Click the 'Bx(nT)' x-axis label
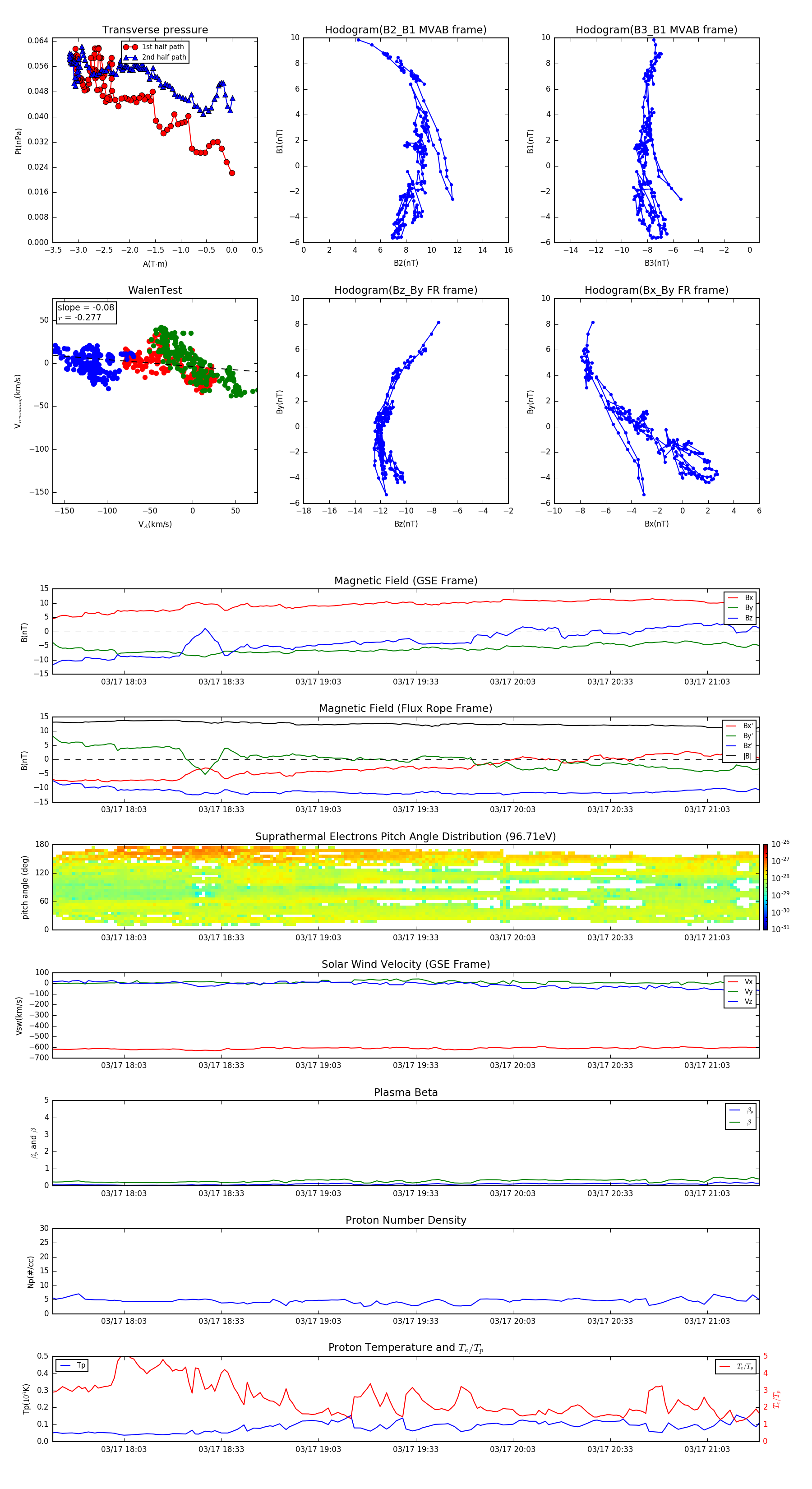Viewport: 812px width, 1489px height. pos(656,524)
